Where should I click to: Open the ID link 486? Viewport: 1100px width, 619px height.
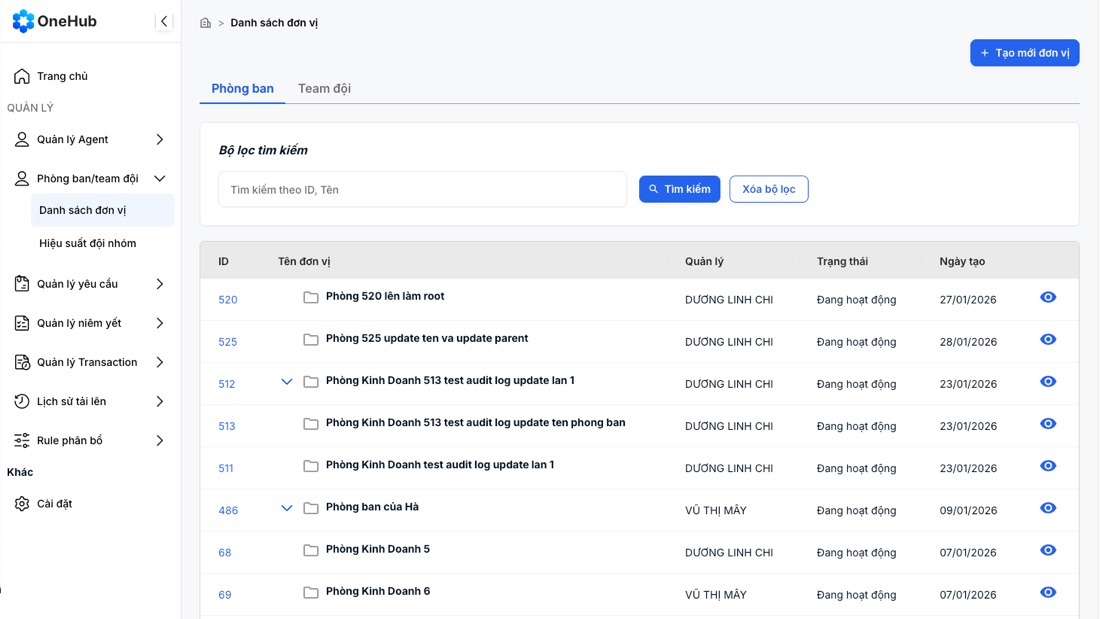pos(228,510)
